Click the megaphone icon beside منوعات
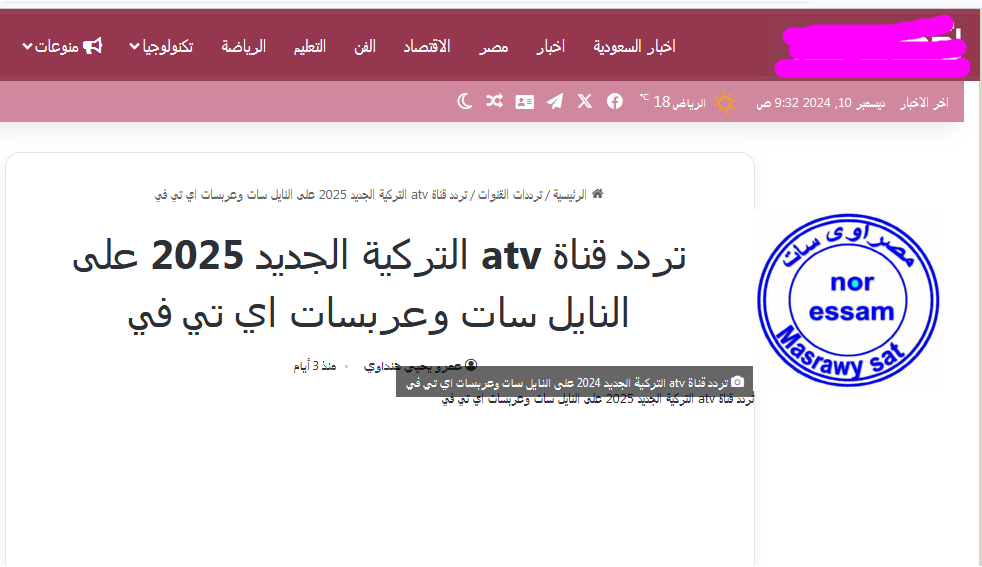 pyautogui.click(x=93, y=46)
